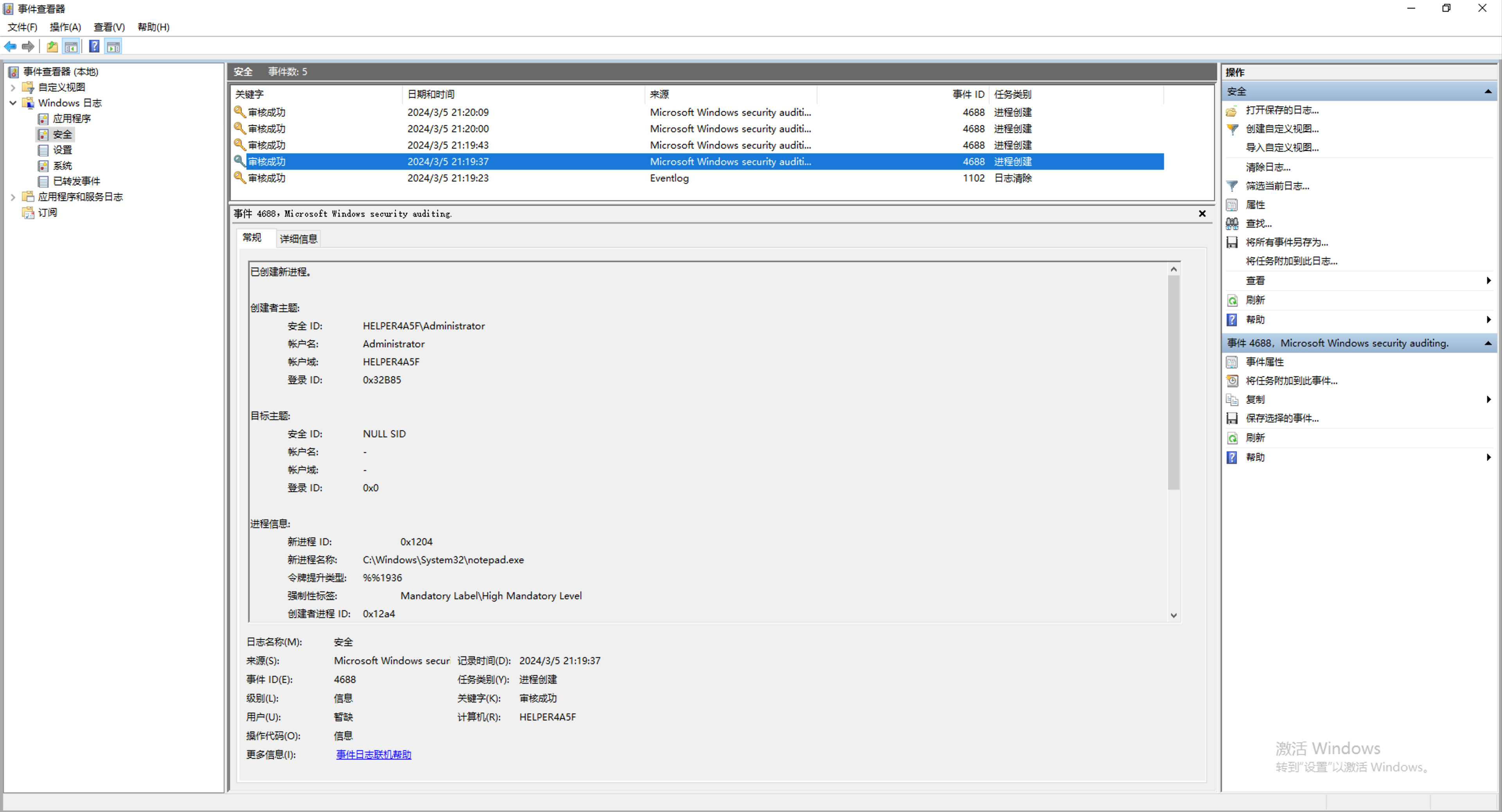This screenshot has width=1502, height=812.
Task: Click save all events as floppy icon
Action: pos(1232,242)
